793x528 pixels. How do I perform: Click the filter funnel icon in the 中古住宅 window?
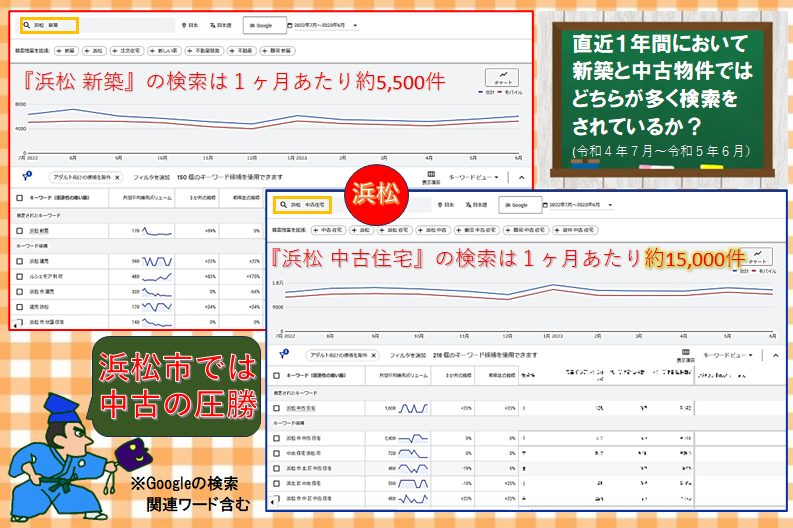(284, 354)
